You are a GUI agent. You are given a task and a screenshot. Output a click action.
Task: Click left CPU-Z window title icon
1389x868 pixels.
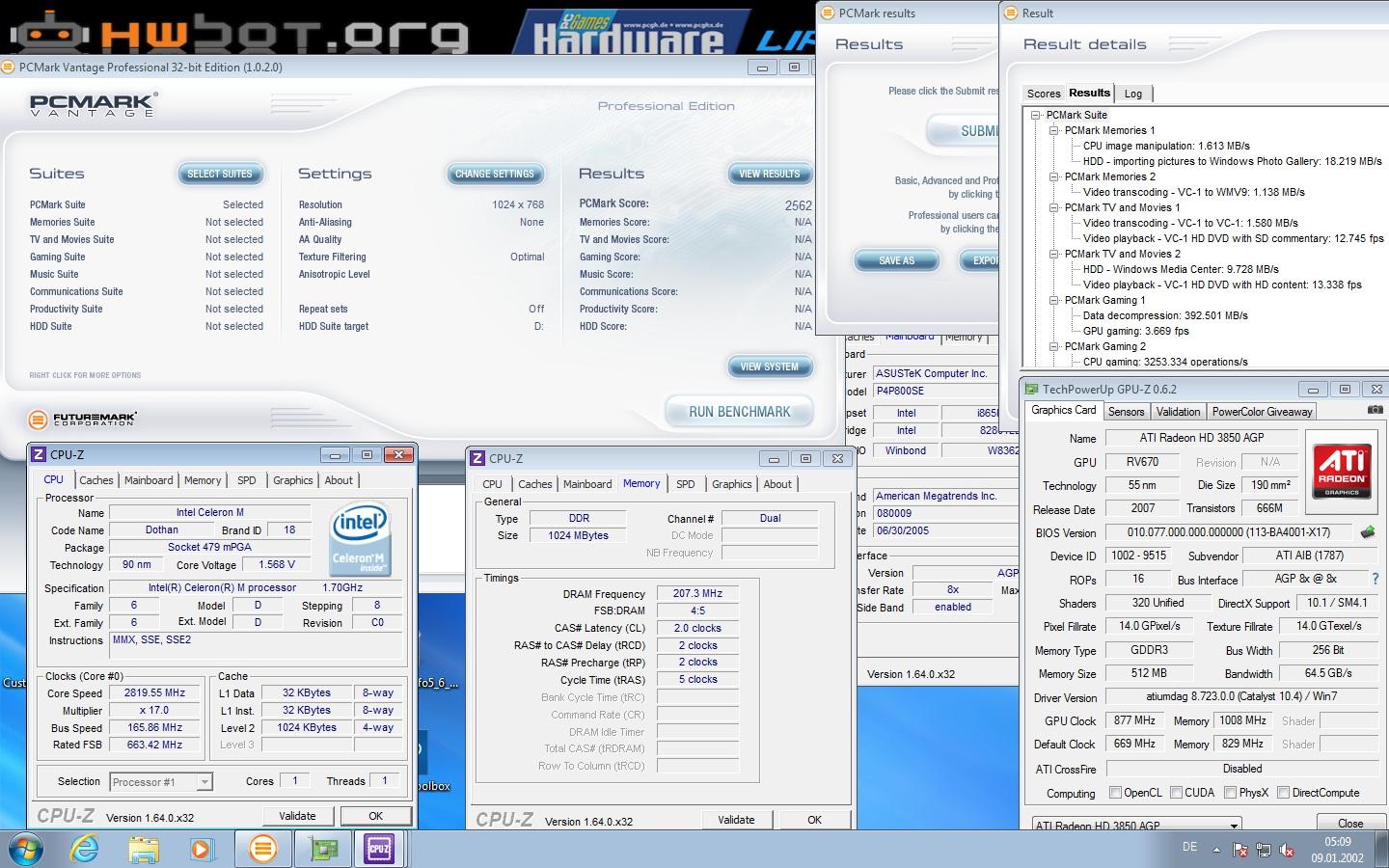coord(39,454)
